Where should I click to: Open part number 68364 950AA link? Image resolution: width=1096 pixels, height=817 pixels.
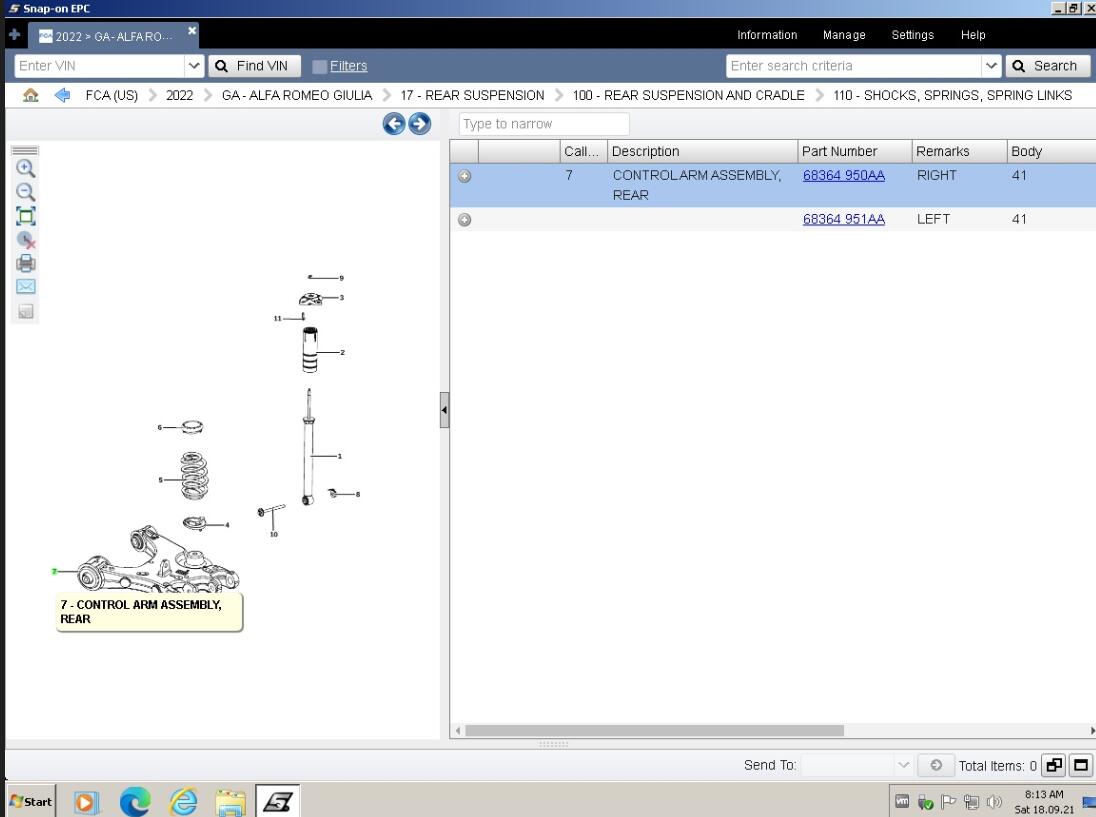(x=844, y=175)
